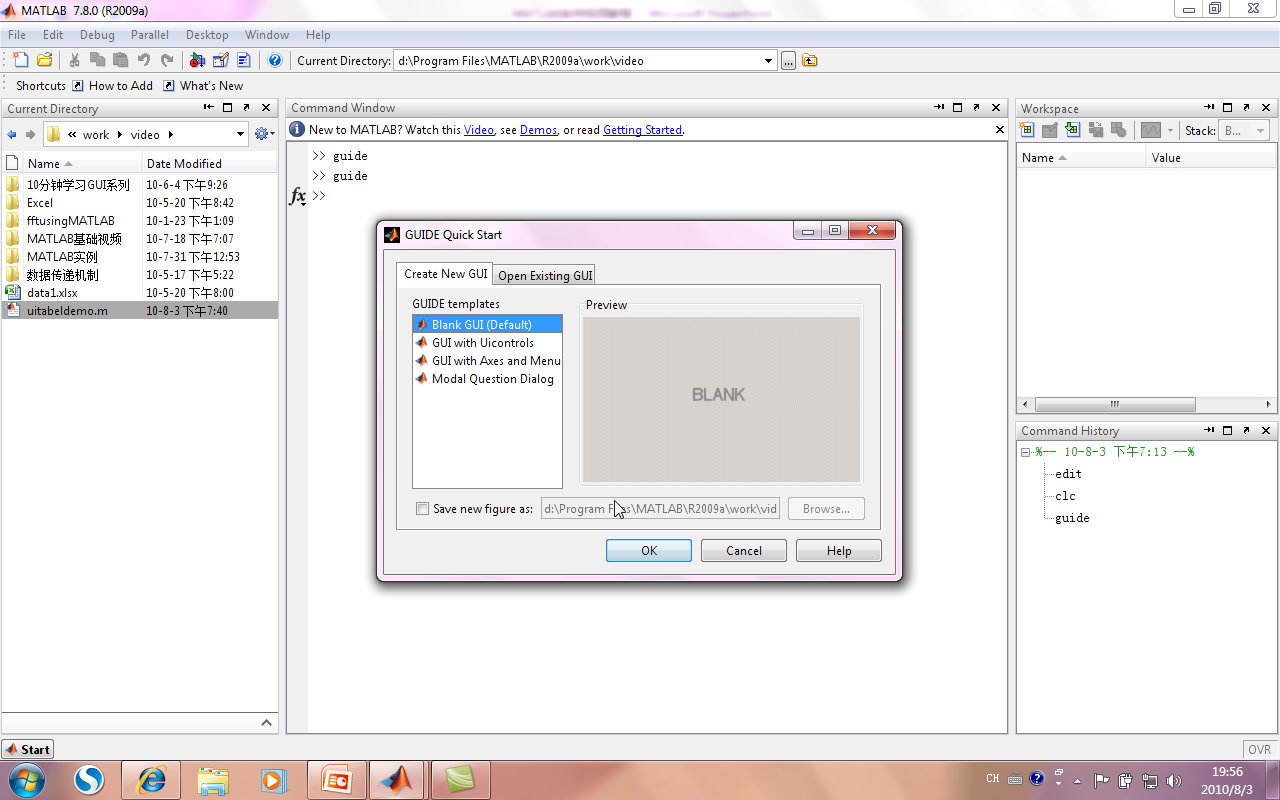Create new variable in Workspace toolbar
Viewport: 1280px width, 800px height.
tap(1027, 130)
